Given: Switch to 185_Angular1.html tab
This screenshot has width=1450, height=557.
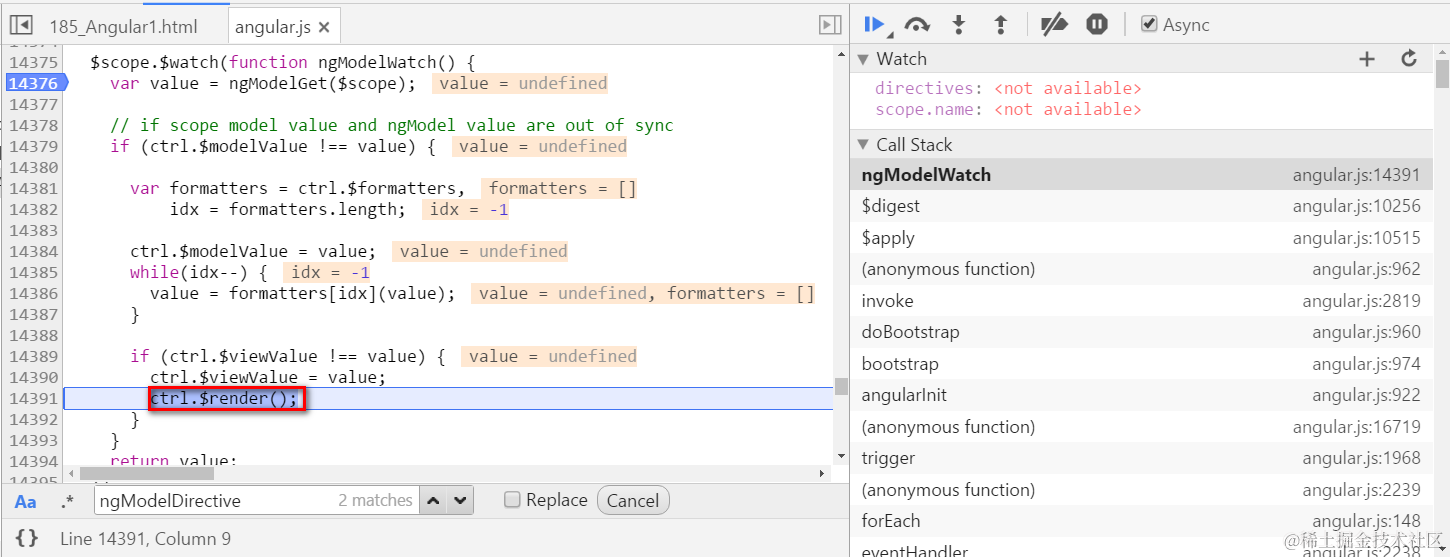Looking at the screenshot, I should (x=123, y=27).
